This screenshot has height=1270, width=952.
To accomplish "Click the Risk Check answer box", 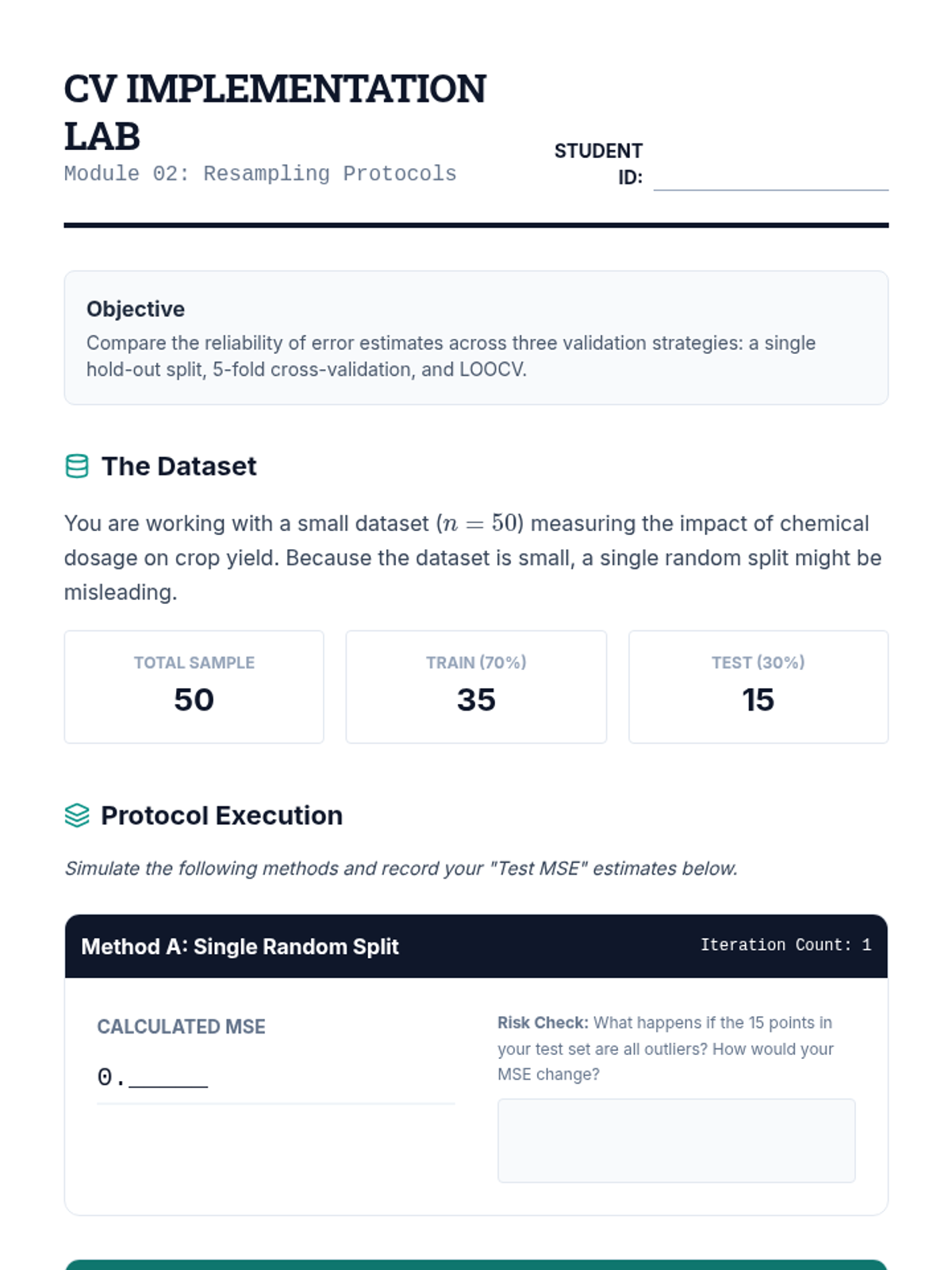I will click(x=676, y=1141).
